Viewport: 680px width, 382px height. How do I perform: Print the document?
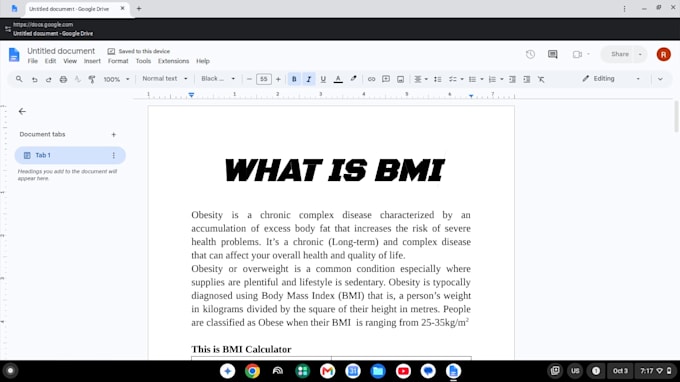[x=63, y=79]
